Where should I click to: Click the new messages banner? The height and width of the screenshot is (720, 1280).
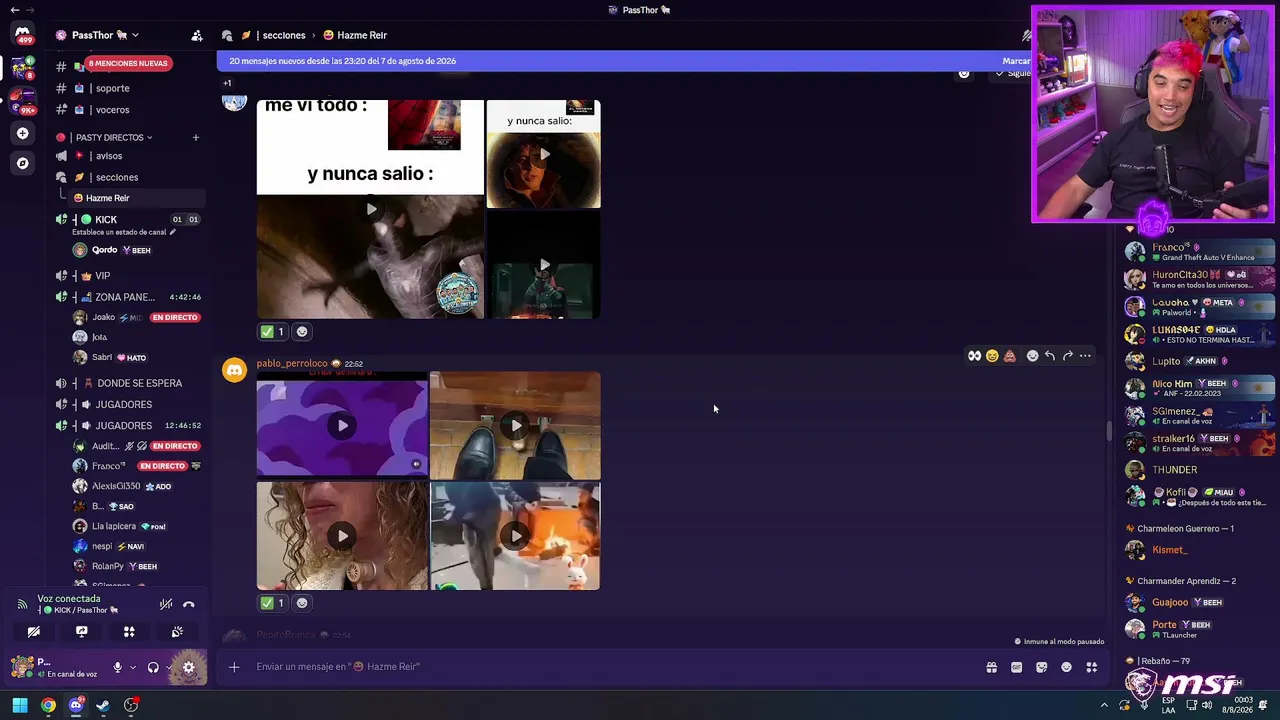(624, 61)
